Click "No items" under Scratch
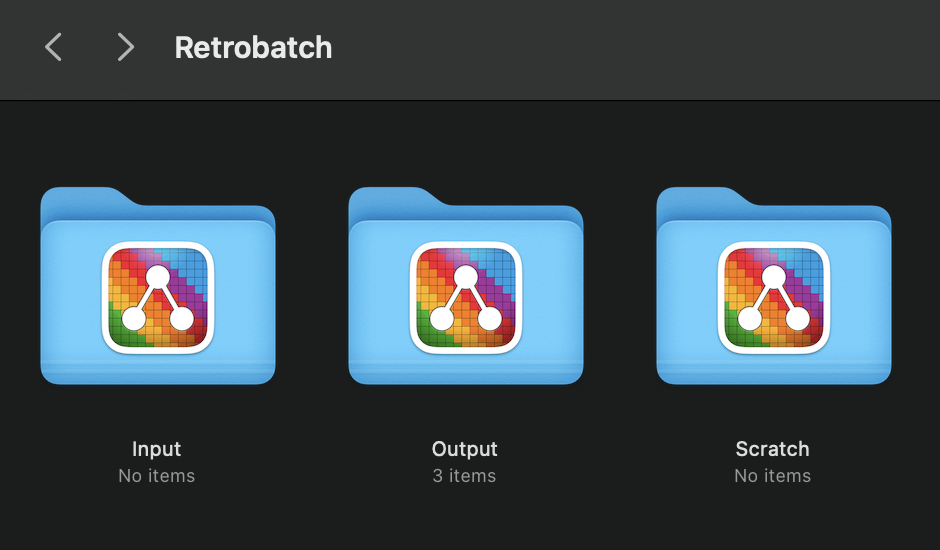Image resolution: width=940 pixels, height=550 pixels. point(773,476)
